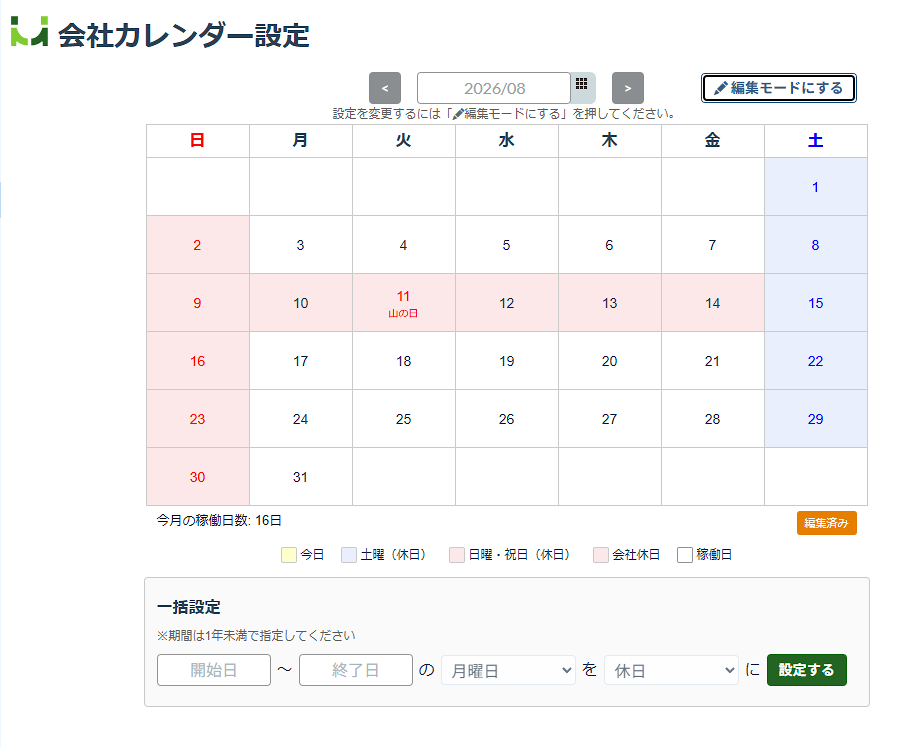Select the date 3 cell
The width and height of the screenshot is (903, 748).
click(x=301, y=245)
